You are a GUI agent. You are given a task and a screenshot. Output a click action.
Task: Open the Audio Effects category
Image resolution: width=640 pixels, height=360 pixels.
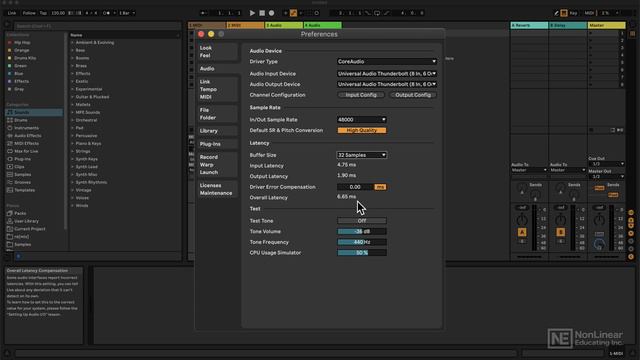coord(28,136)
